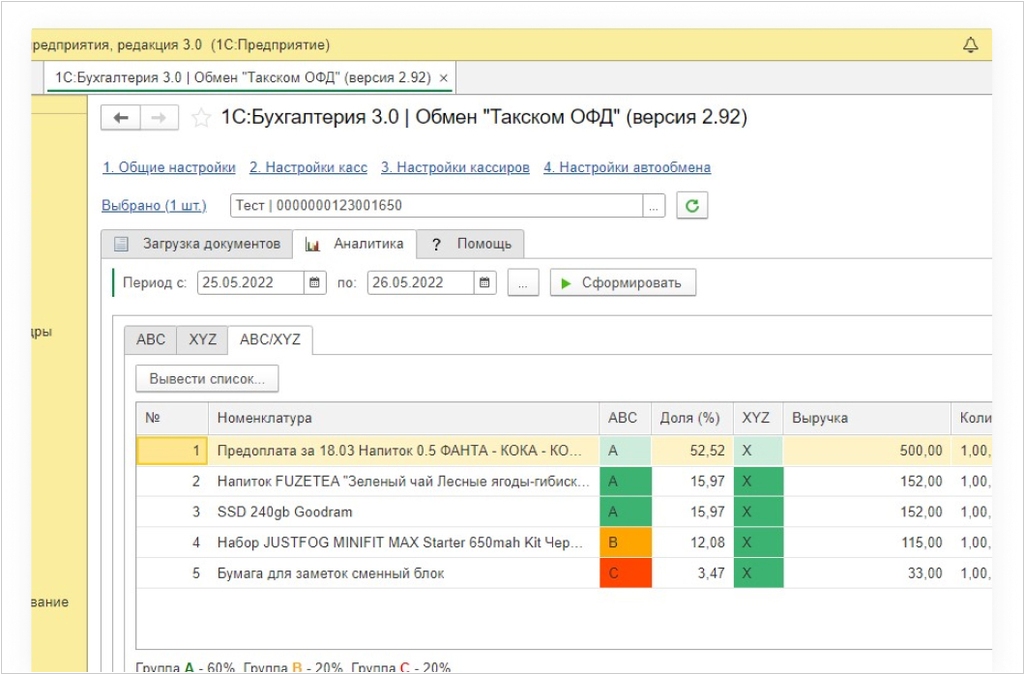Select the XYZ analysis tab
The width and height of the screenshot is (1024, 674).
click(202, 340)
